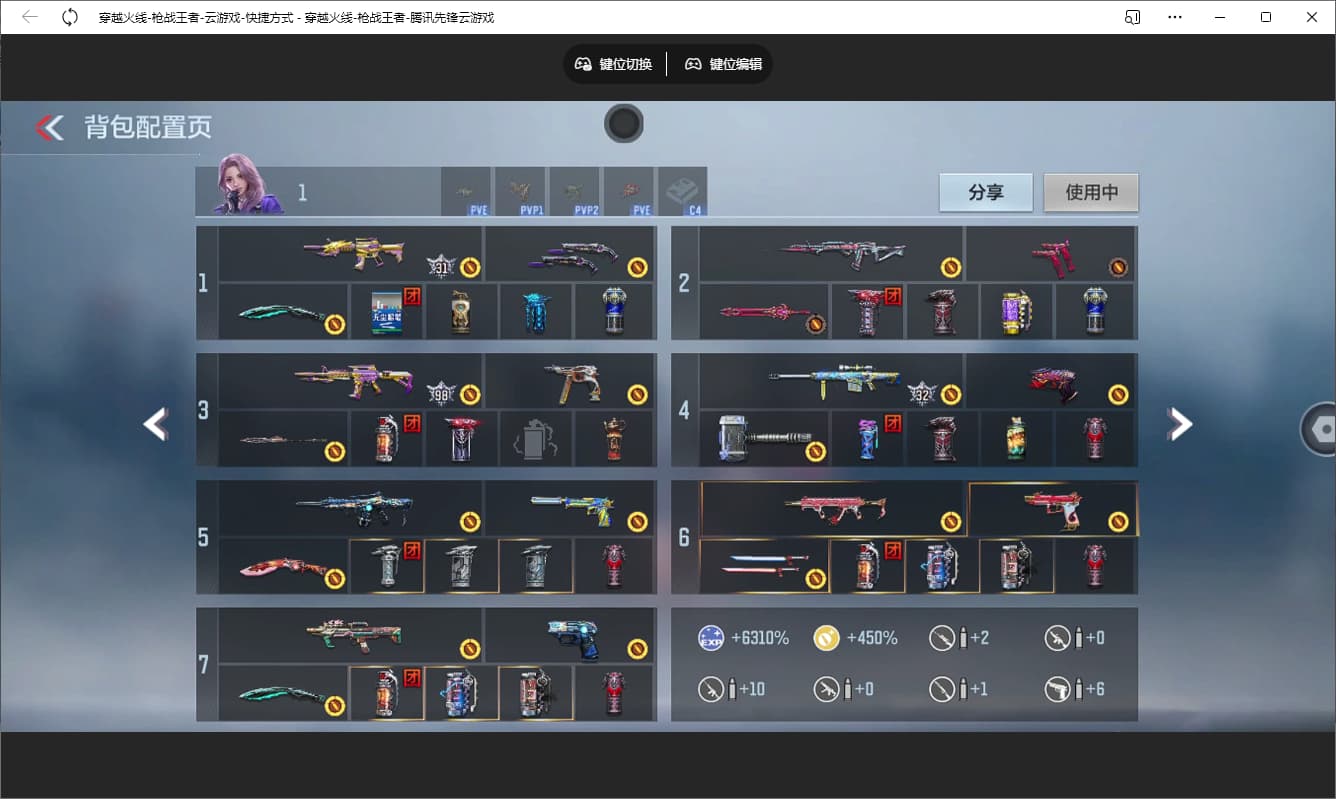Select loadout 6 red primary rifle
Viewport: 1336px width, 799px height.
pos(831,508)
